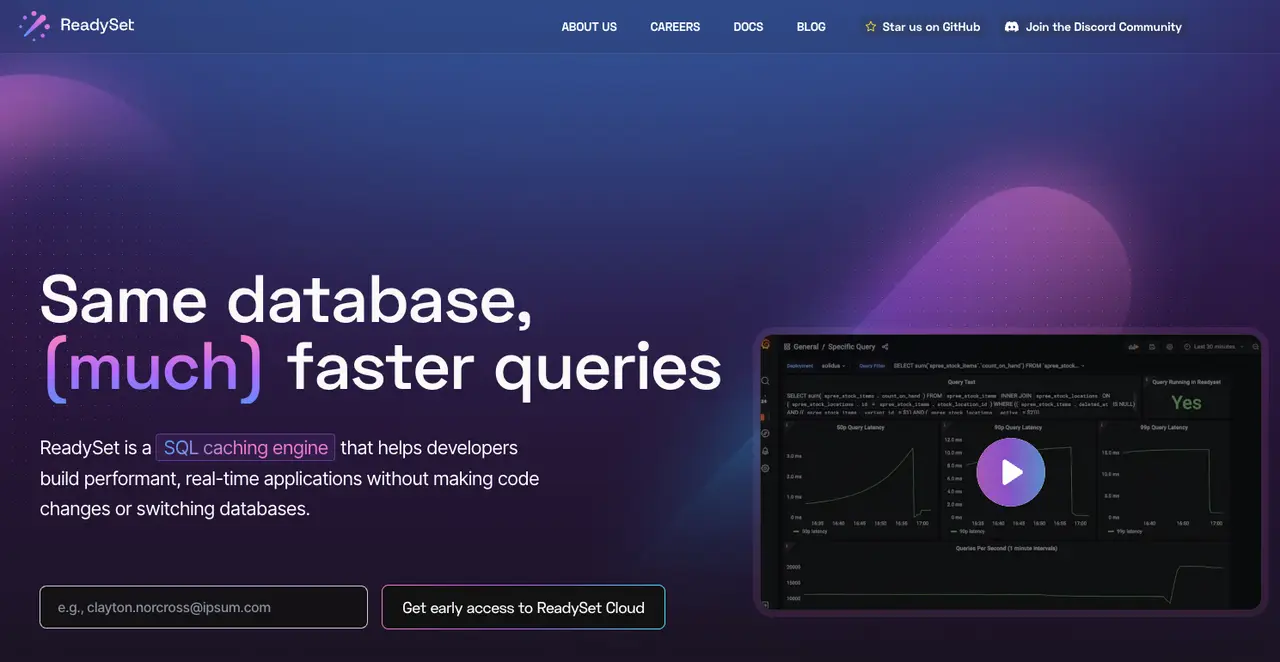
Task: Click the compass Explore icon in dashboard sidebar
Action: point(765,433)
